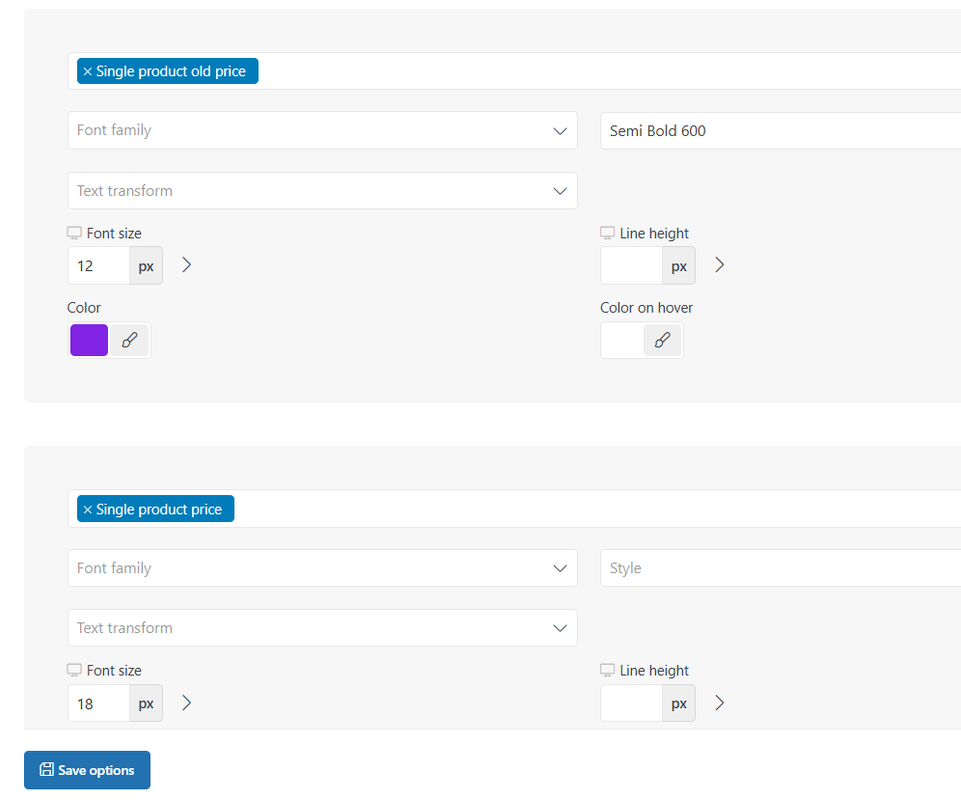Open the first Text transform dropdown
961x800 pixels.
tap(322, 191)
